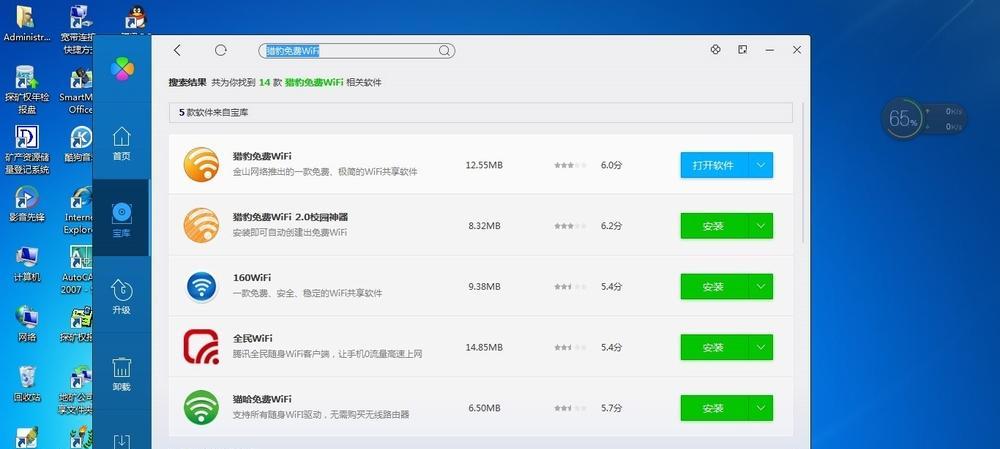Install 猫哈免费WiFi software
This screenshot has height=449, width=1000.
pyautogui.click(x=713, y=408)
